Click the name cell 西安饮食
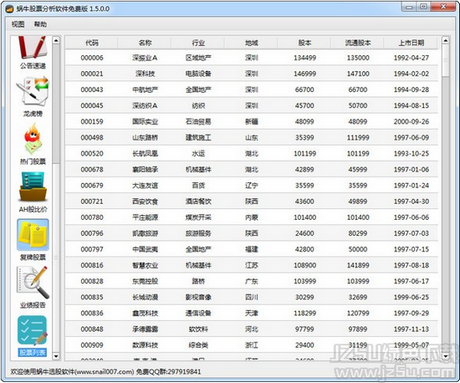Screen dimensions: 460x383 coord(145,201)
